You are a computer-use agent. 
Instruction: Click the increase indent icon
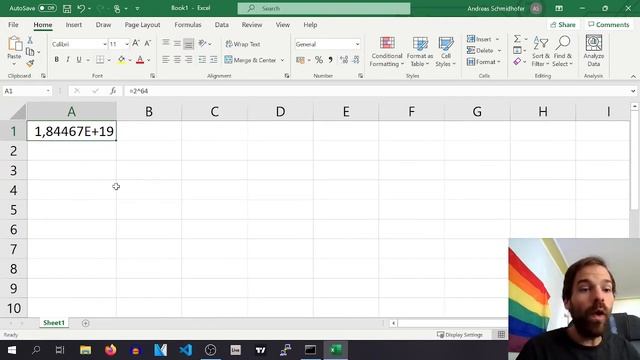pos(213,60)
